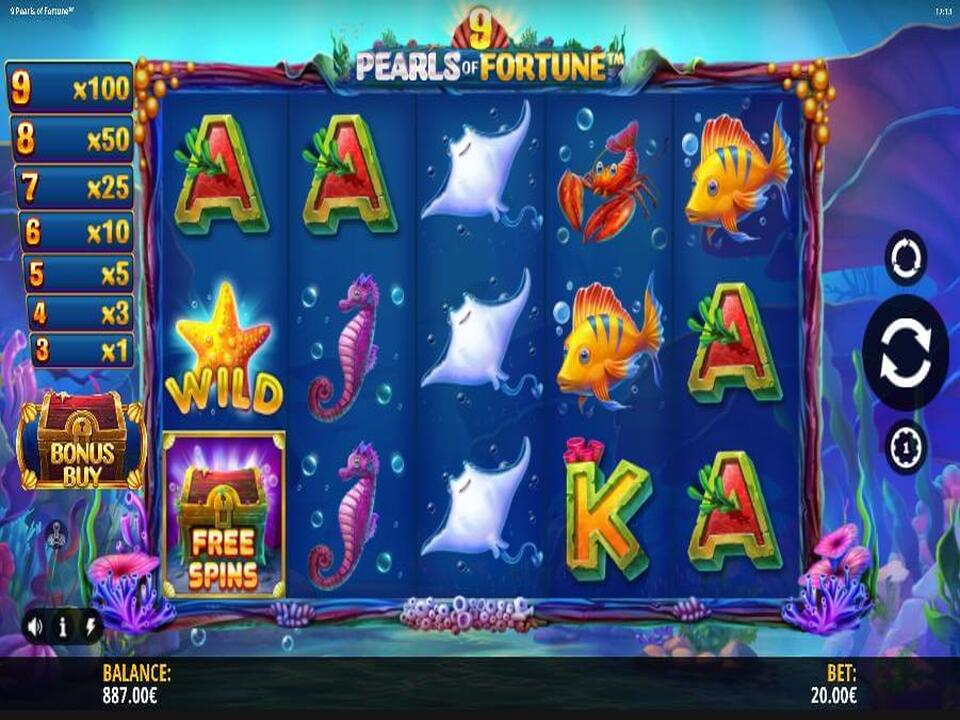Toggle turbo spin lightning icon
960x720 pixels.
pos(90,626)
